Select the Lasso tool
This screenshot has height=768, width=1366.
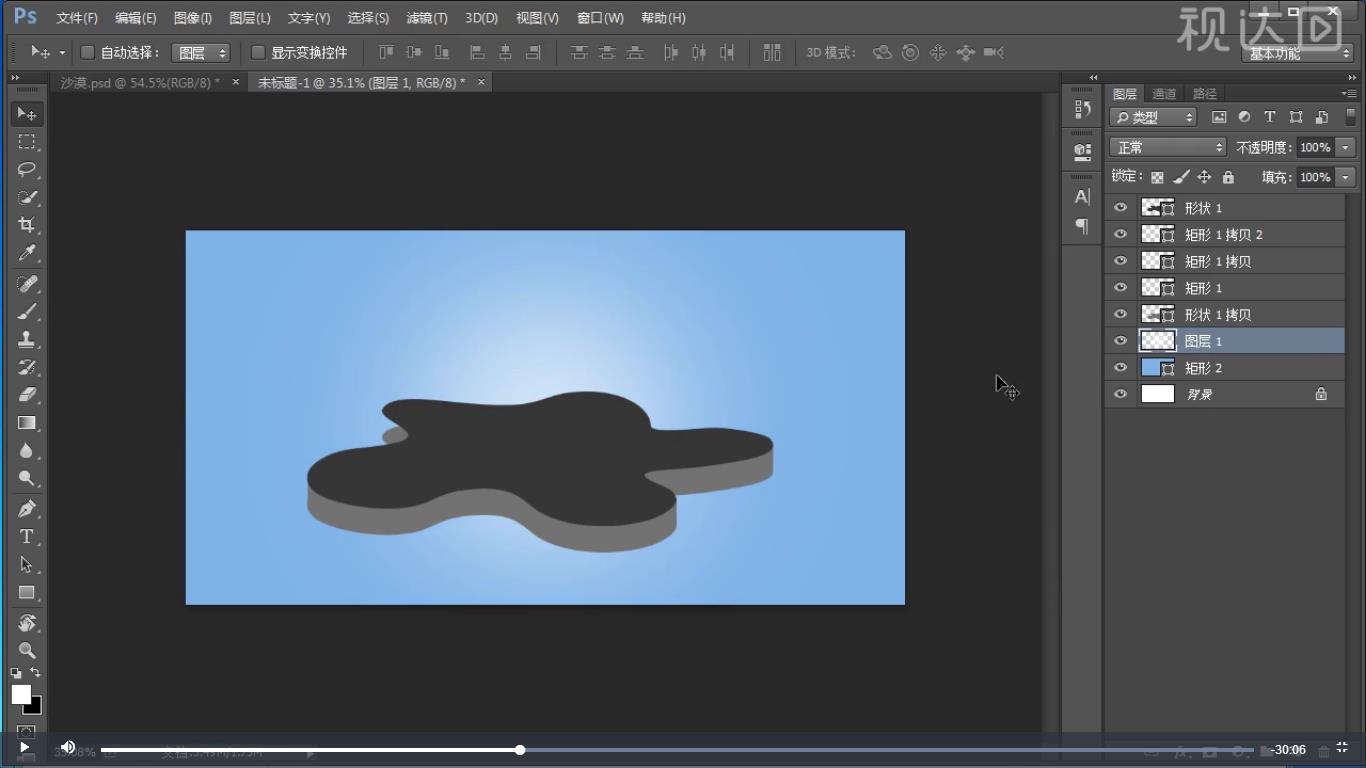click(x=27, y=169)
